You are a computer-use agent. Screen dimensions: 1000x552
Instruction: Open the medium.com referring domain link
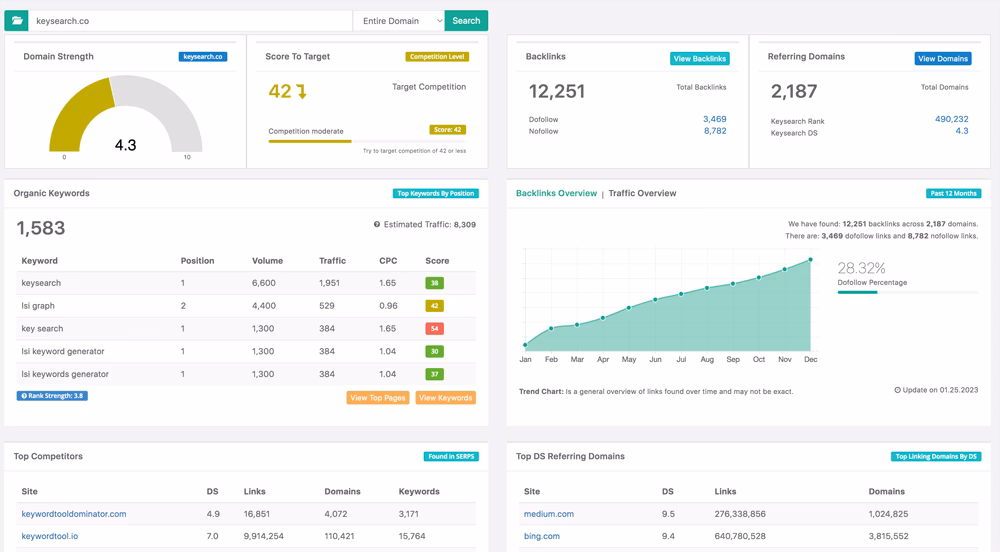(548, 514)
